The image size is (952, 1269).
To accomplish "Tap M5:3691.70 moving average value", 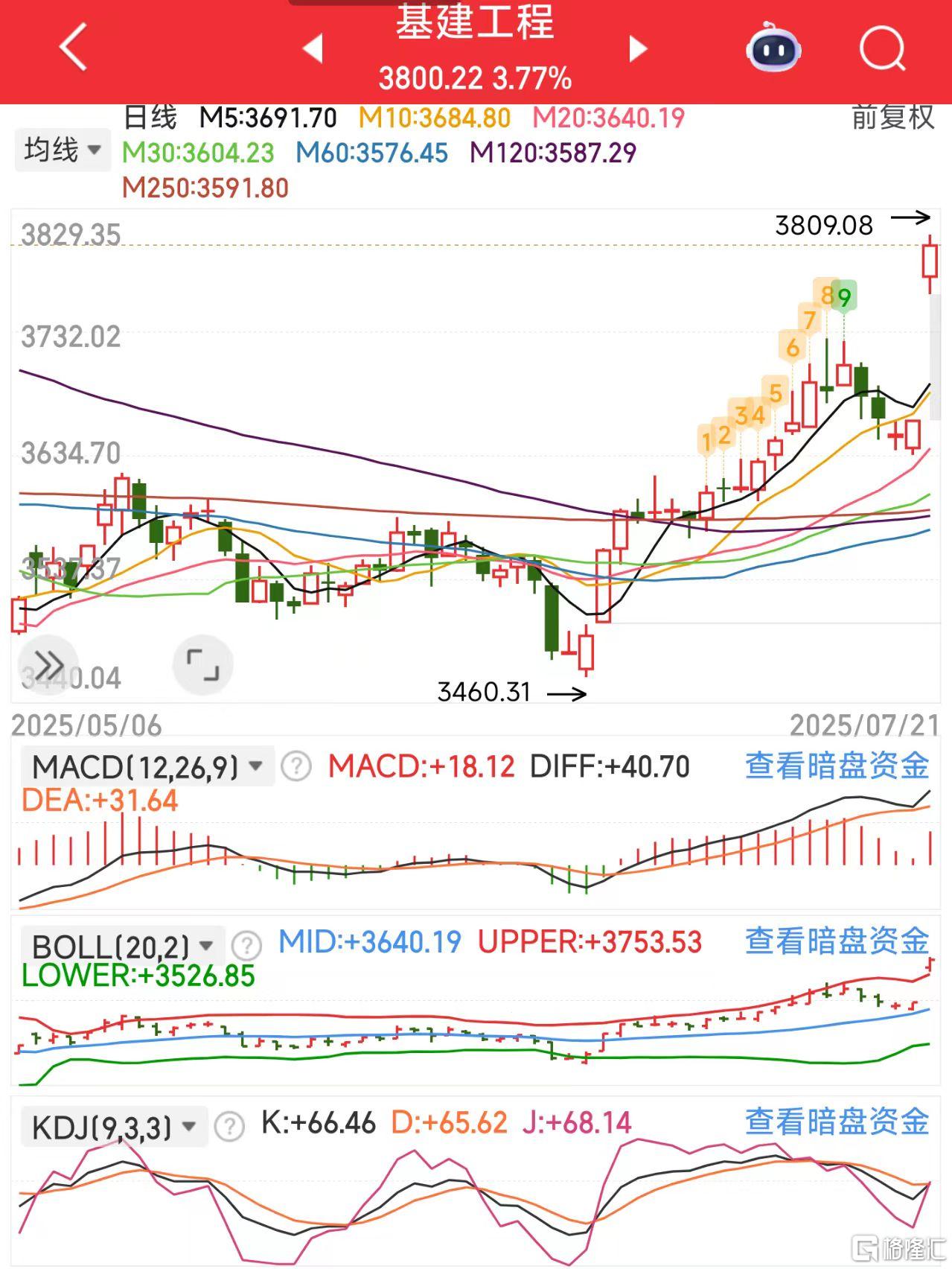I will [268, 118].
